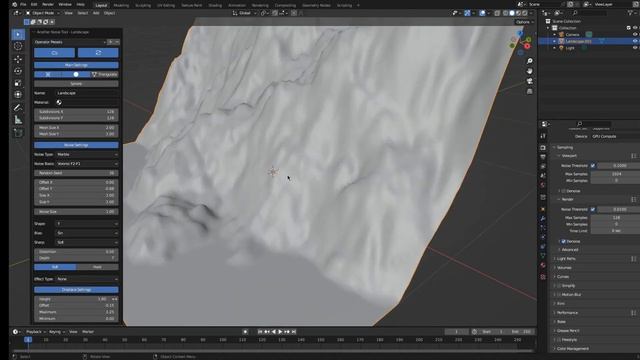Open the Render properties tab icon
The width and height of the screenshot is (640, 360).
pyautogui.click(x=543, y=147)
